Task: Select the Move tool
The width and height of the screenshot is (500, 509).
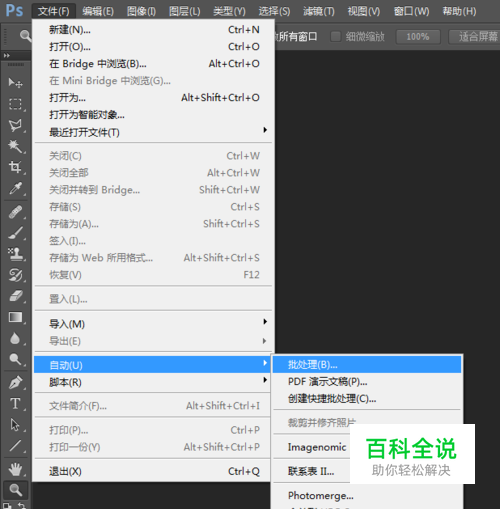Action: [15, 82]
